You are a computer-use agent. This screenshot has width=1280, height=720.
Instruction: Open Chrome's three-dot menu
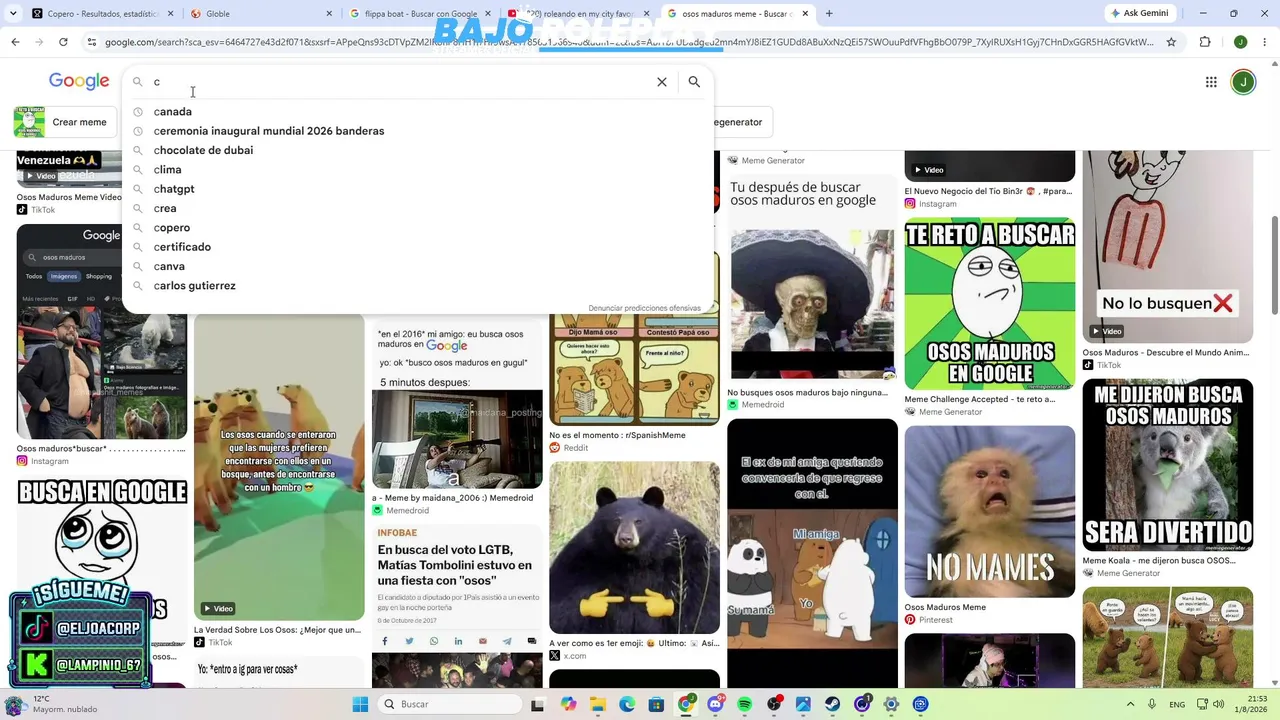(1263, 42)
